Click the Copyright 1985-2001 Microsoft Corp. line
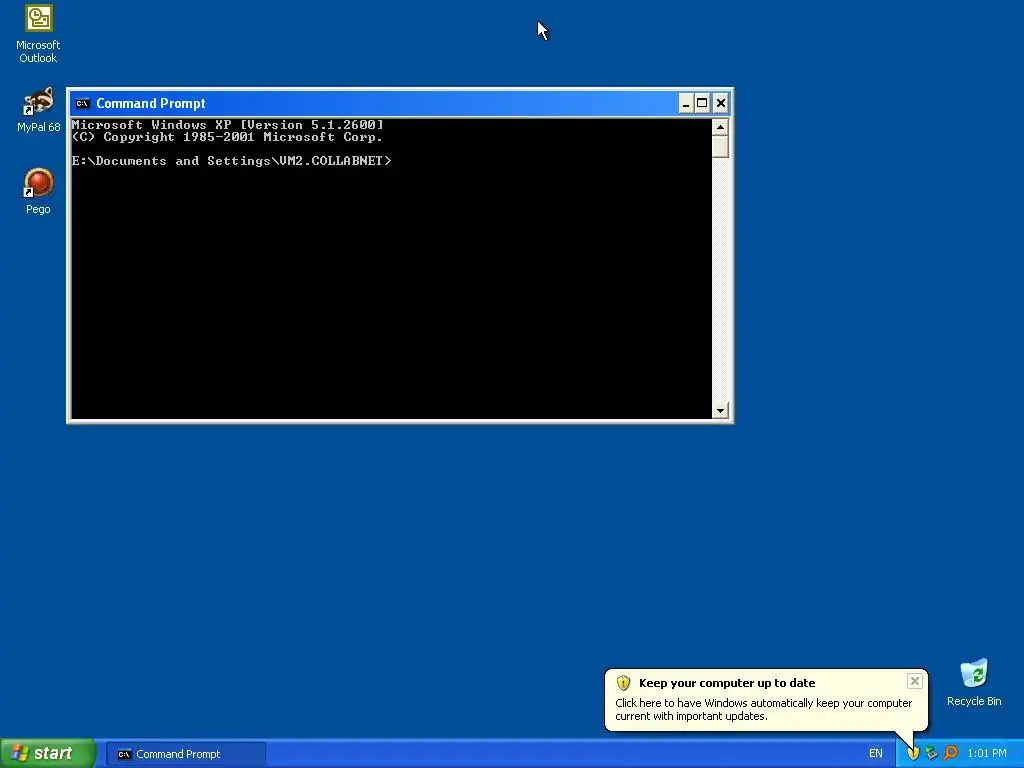This screenshot has height=768, width=1024. 227,137
